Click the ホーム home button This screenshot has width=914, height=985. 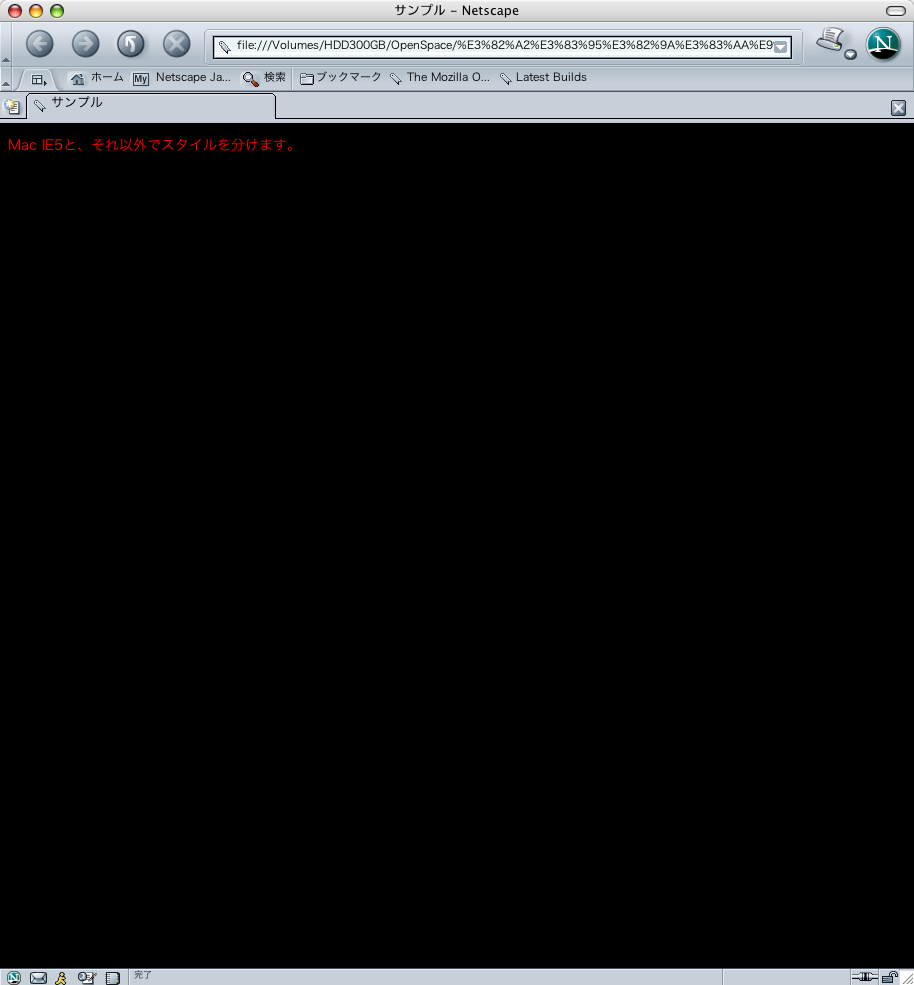tap(97, 78)
